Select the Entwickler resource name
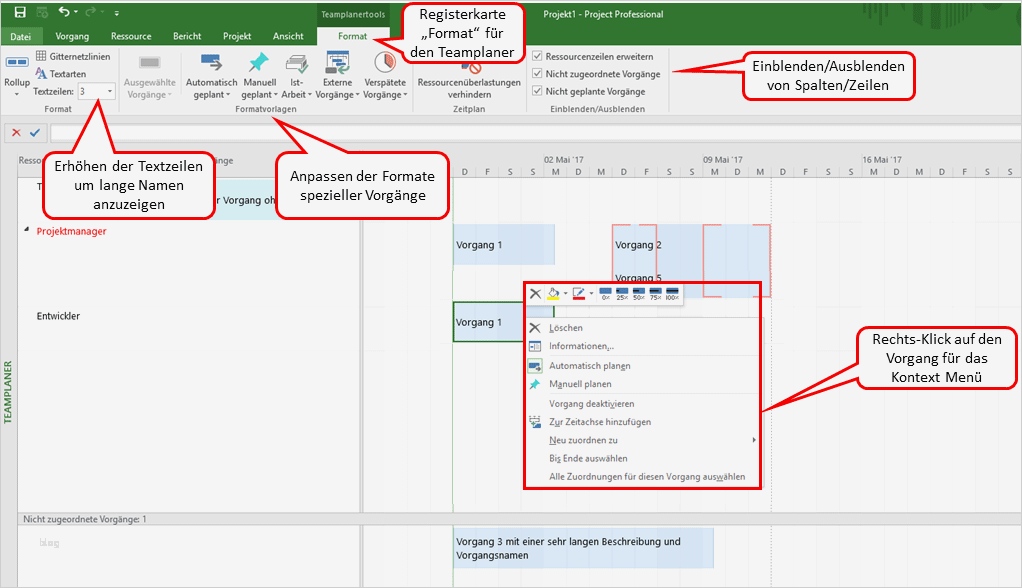This screenshot has width=1022, height=588. click(x=58, y=316)
